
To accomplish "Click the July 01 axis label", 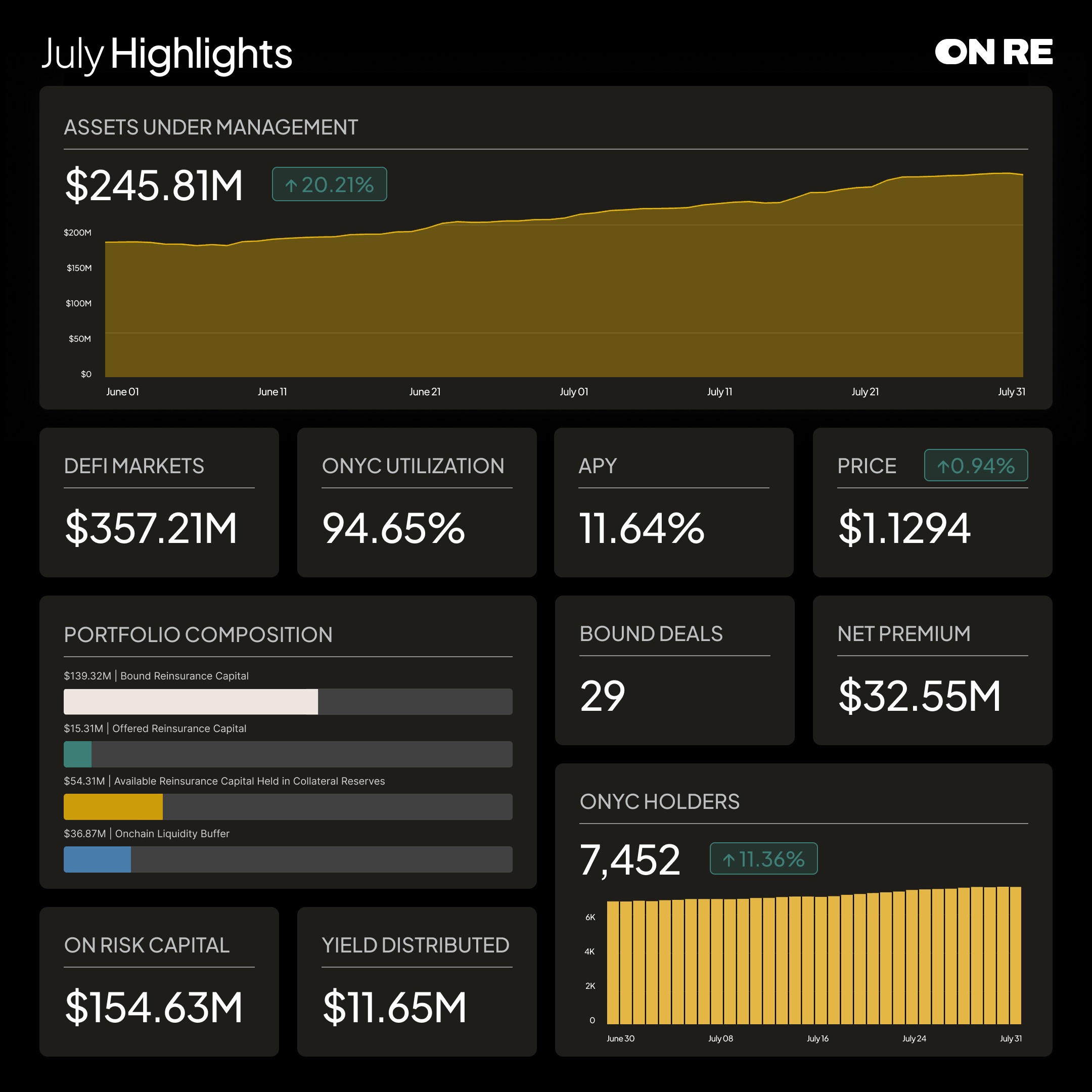I will 574,392.
